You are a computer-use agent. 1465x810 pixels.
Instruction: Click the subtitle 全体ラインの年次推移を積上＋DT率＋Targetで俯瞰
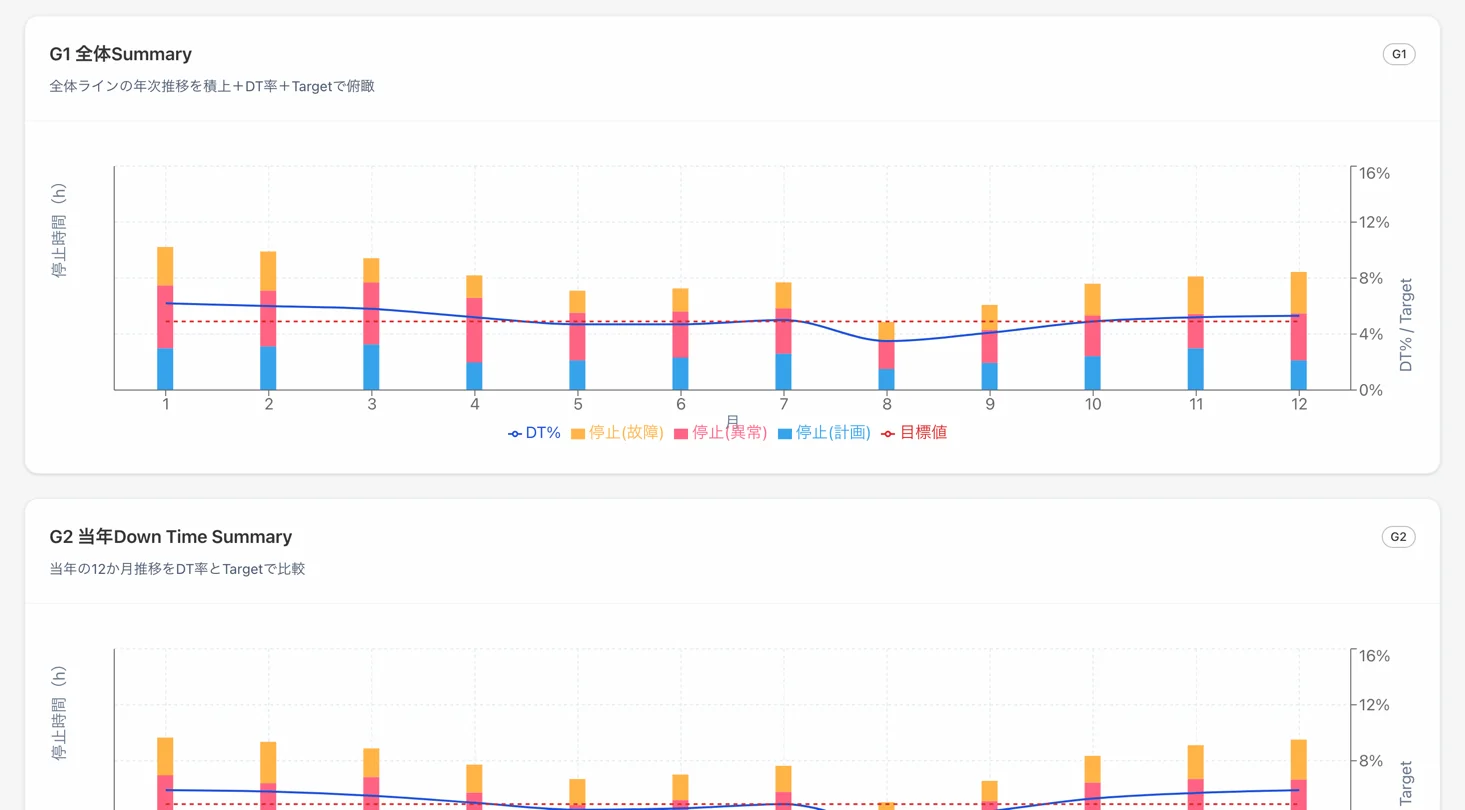click(212, 86)
